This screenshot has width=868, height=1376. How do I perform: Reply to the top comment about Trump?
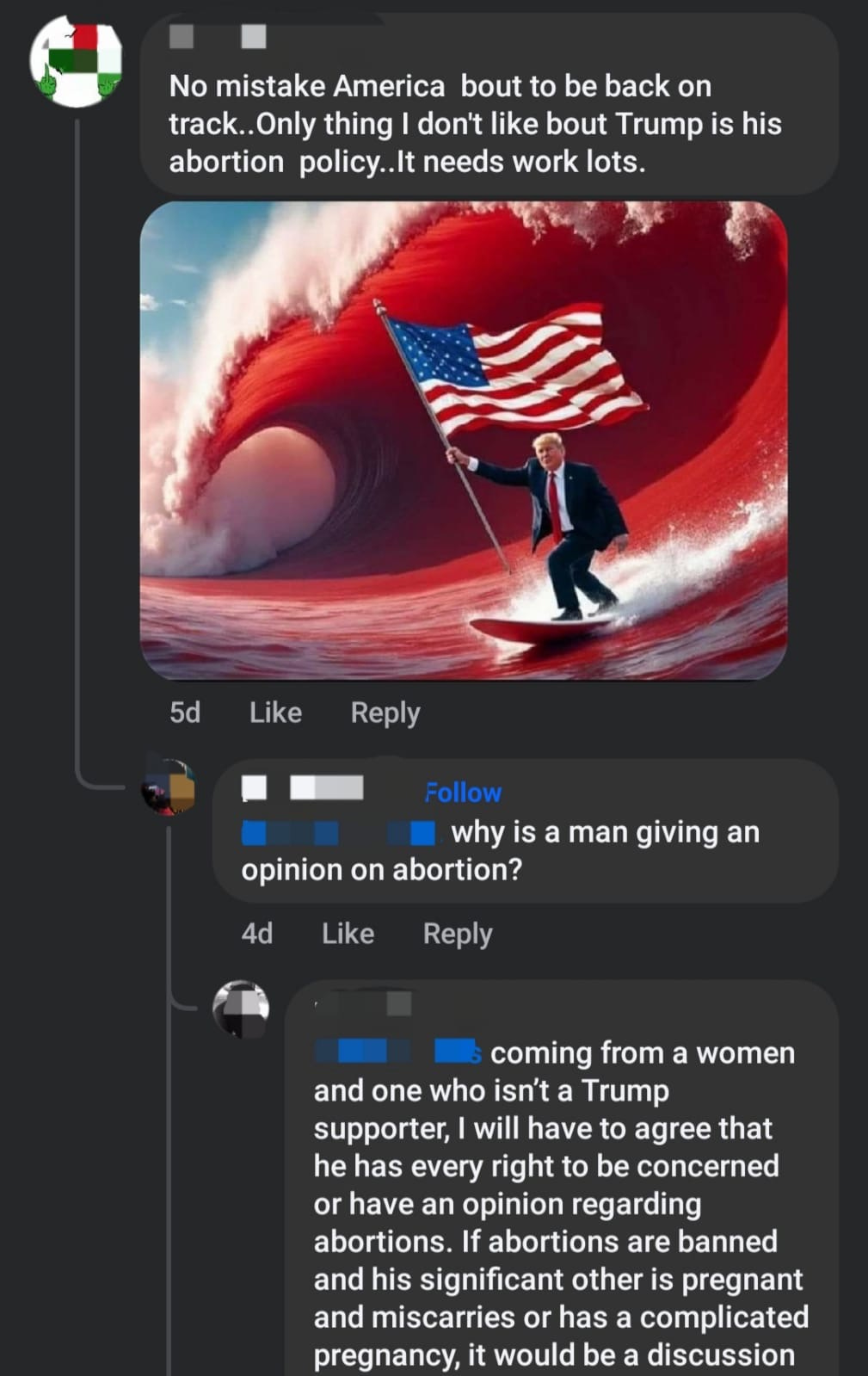385,713
